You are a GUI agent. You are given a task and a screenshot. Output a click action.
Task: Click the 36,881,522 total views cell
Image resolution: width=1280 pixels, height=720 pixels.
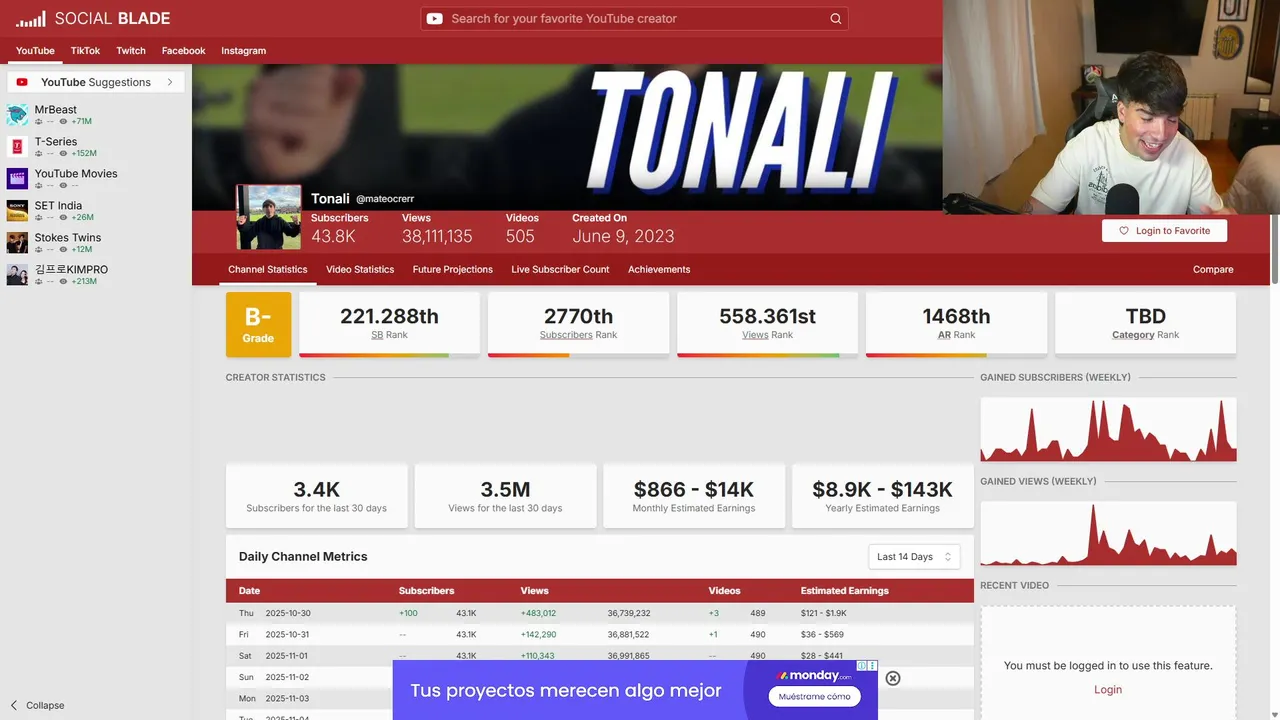pyautogui.click(x=629, y=635)
